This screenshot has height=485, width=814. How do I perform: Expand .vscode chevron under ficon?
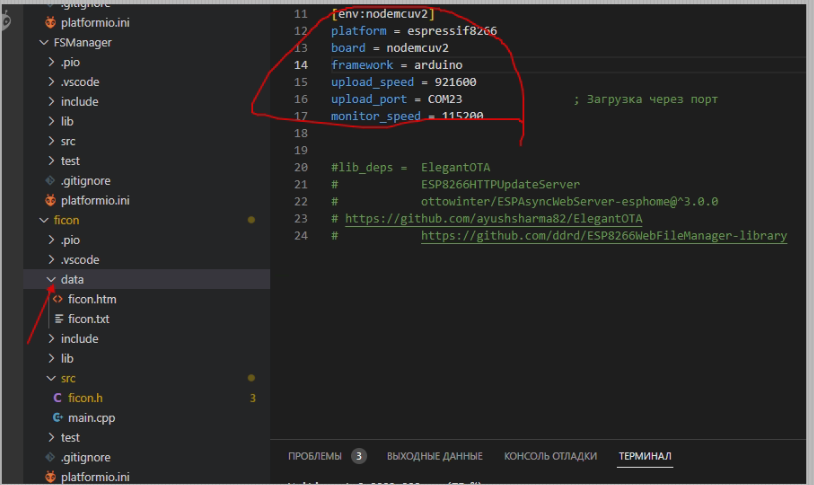pos(51,260)
